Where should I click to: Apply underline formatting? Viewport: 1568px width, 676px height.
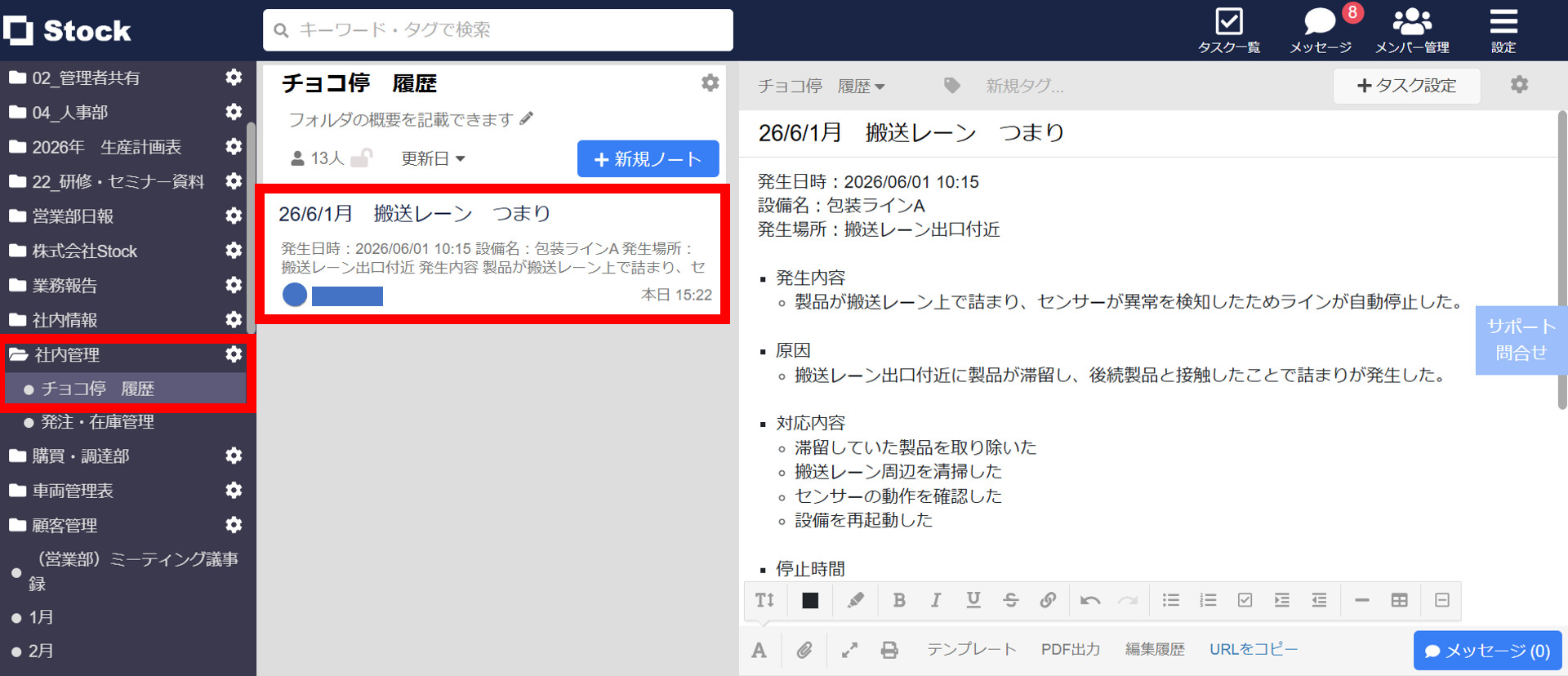973,600
